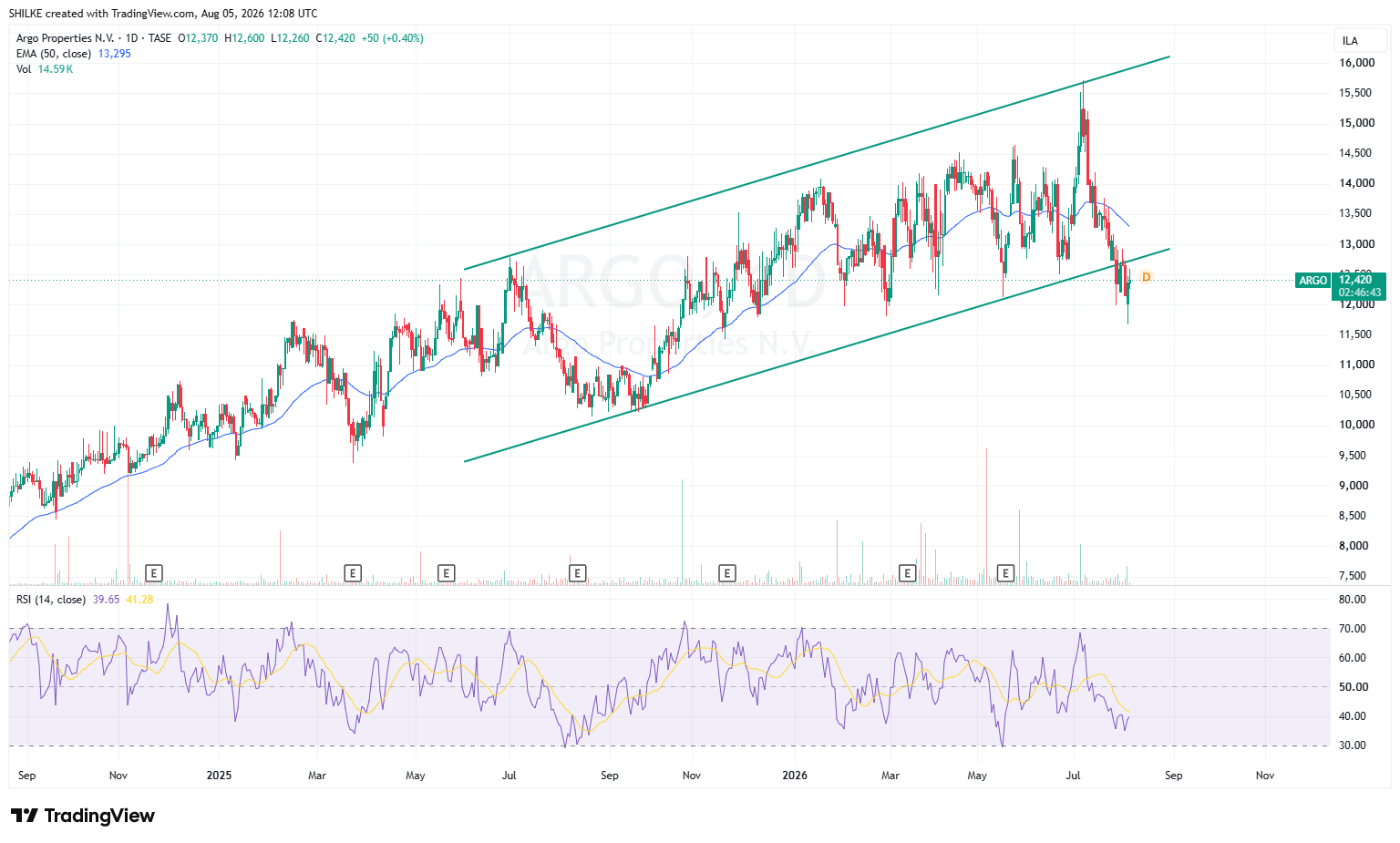Click the 10,000 price axis label
1400x843 pixels.
pos(1357,425)
